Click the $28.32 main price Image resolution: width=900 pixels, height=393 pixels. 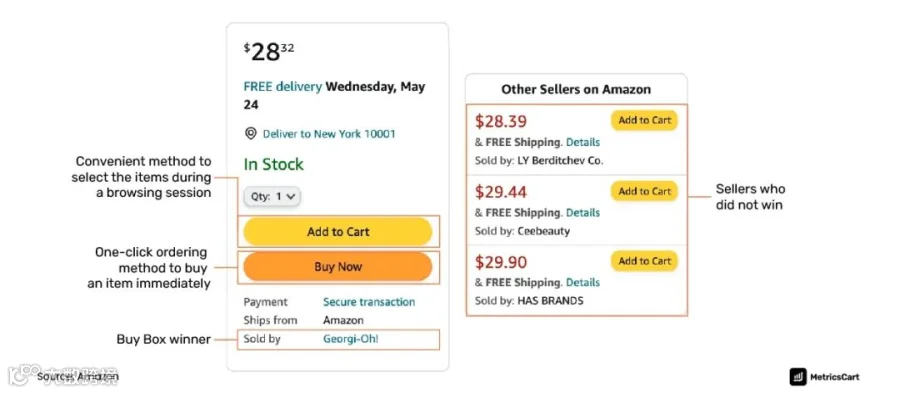[x=269, y=52]
